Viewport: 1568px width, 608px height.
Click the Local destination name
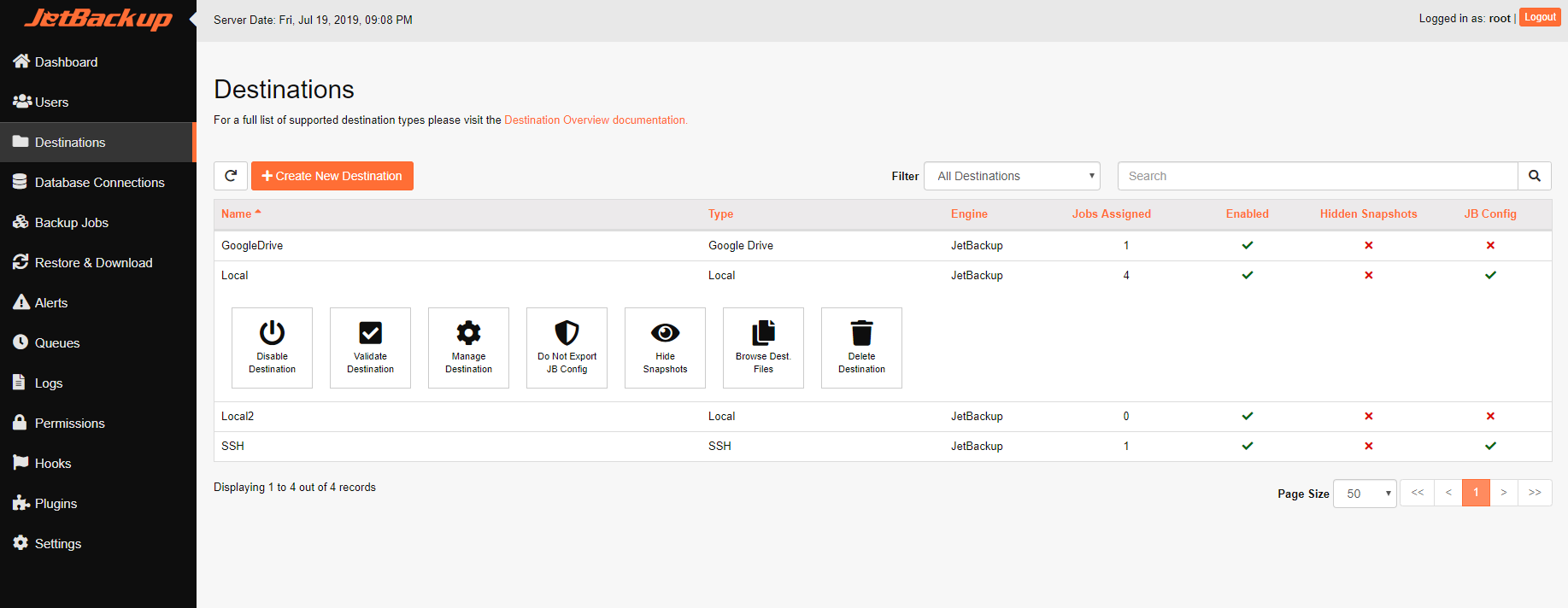[x=234, y=275]
